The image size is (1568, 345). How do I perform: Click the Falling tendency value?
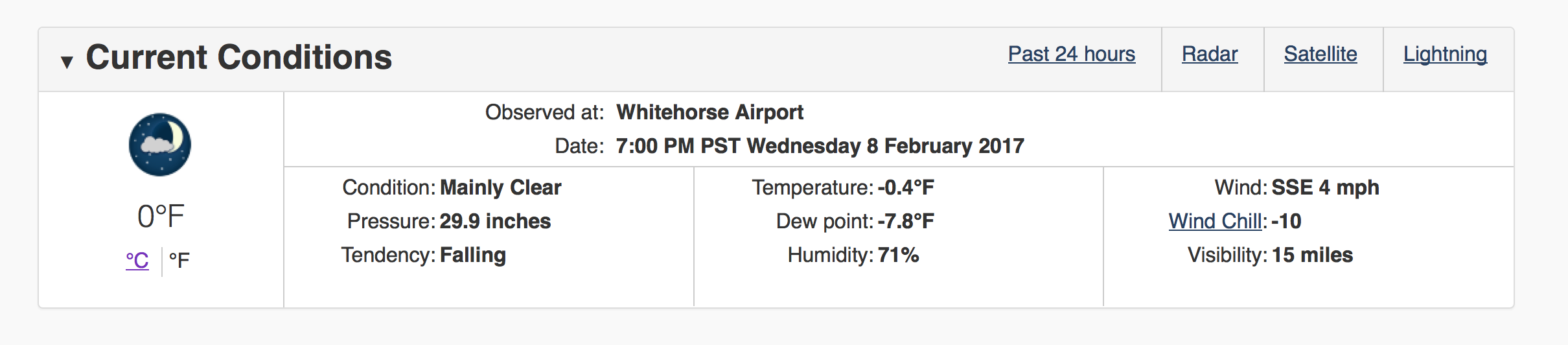[x=473, y=255]
